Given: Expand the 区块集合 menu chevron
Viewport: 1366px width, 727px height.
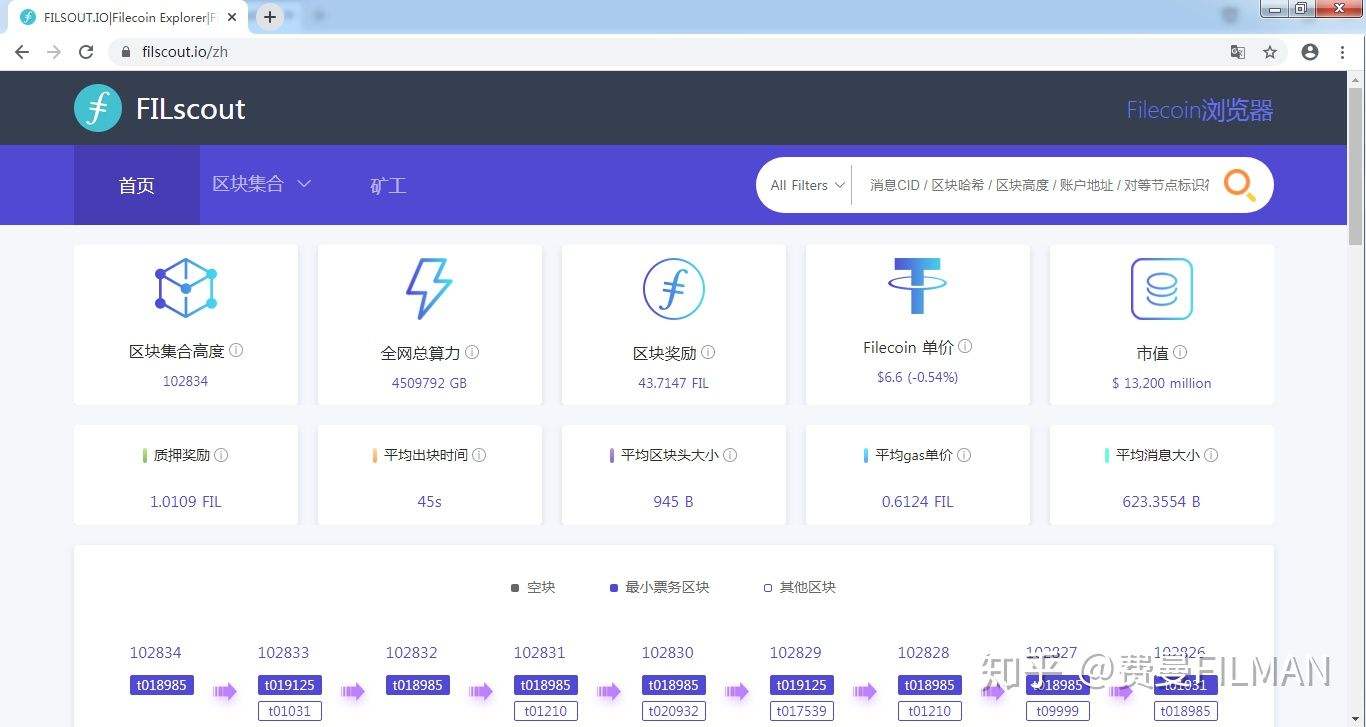Looking at the screenshot, I should click(304, 184).
